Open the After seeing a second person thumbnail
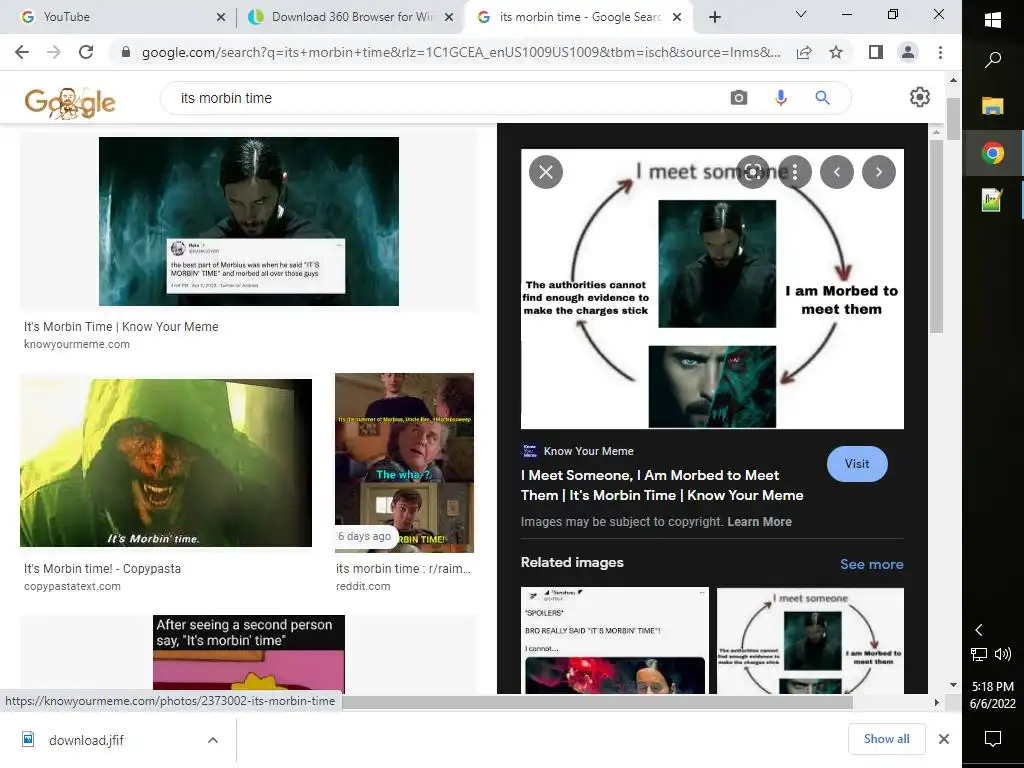This screenshot has height=768, width=1024. pyautogui.click(x=249, y=654)
